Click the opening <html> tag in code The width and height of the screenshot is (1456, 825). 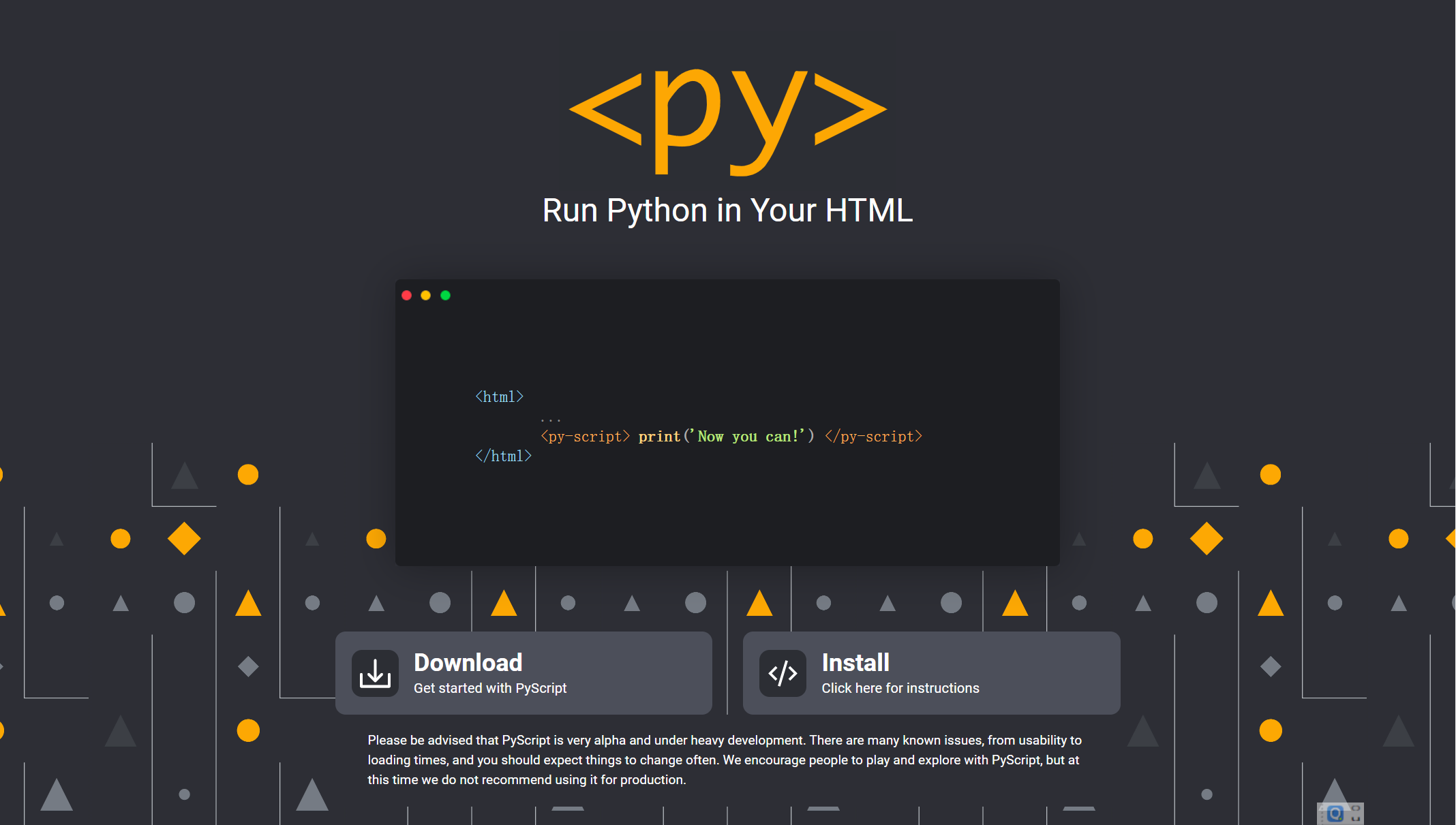[x=499, y=396]
